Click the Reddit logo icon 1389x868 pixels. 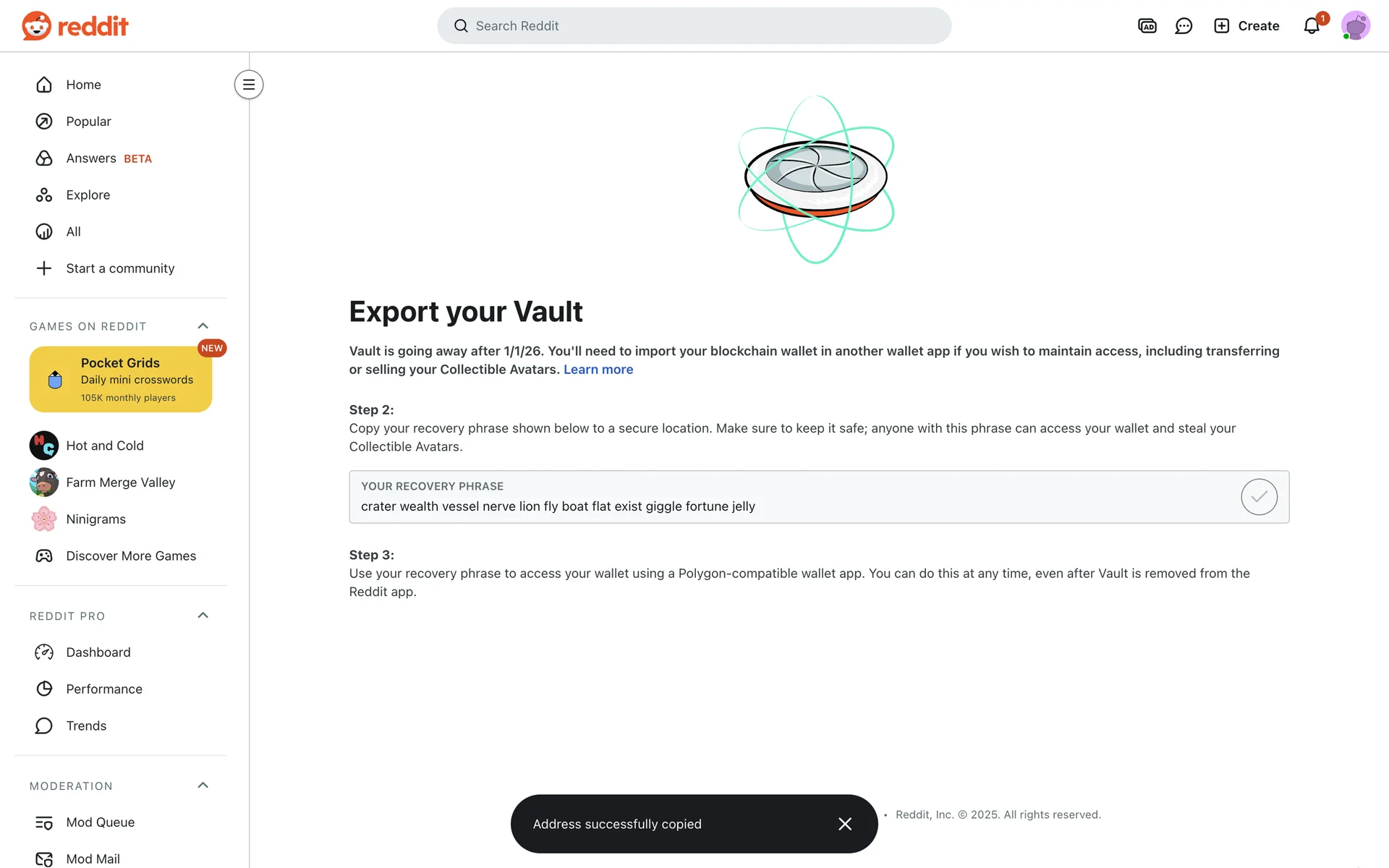pos(37,26)
